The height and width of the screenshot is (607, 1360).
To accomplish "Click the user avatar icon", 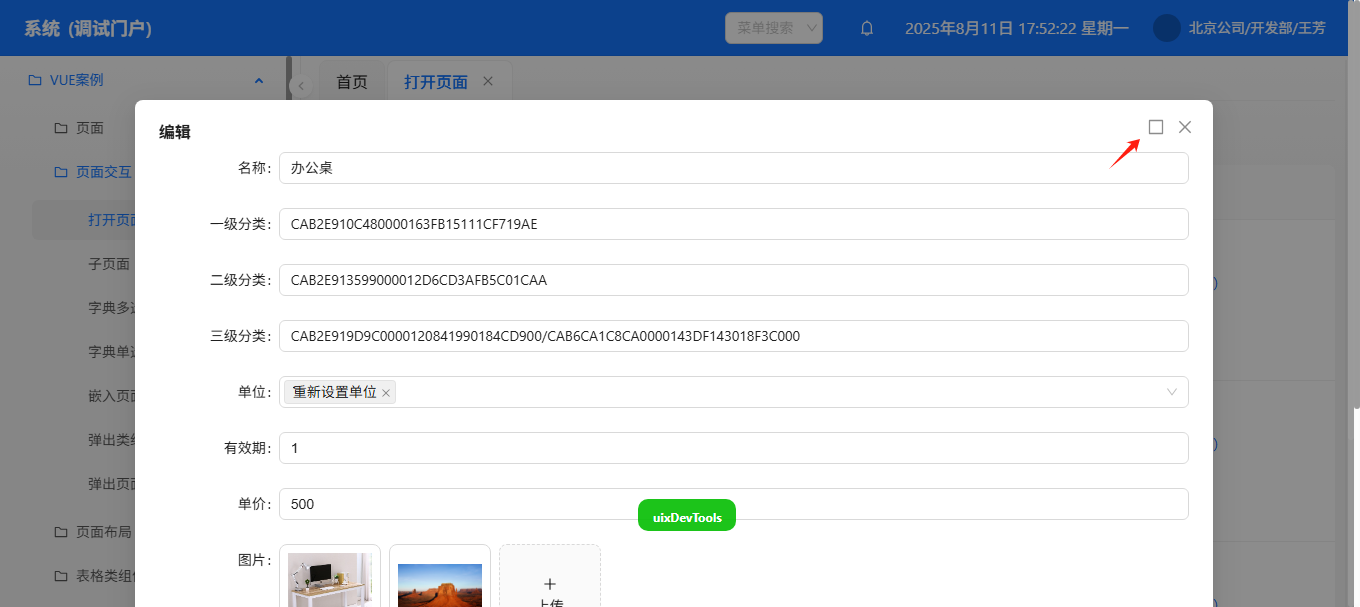I will pos(1166,28).
